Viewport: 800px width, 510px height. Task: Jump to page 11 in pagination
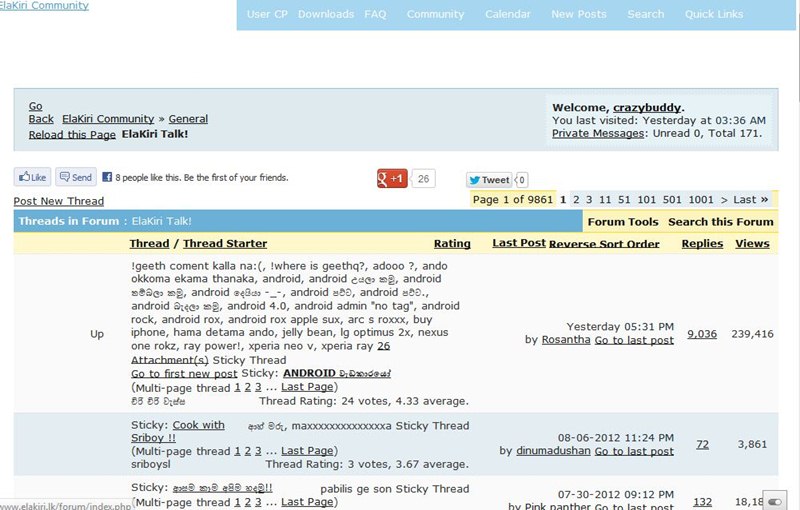click(605, 199)
